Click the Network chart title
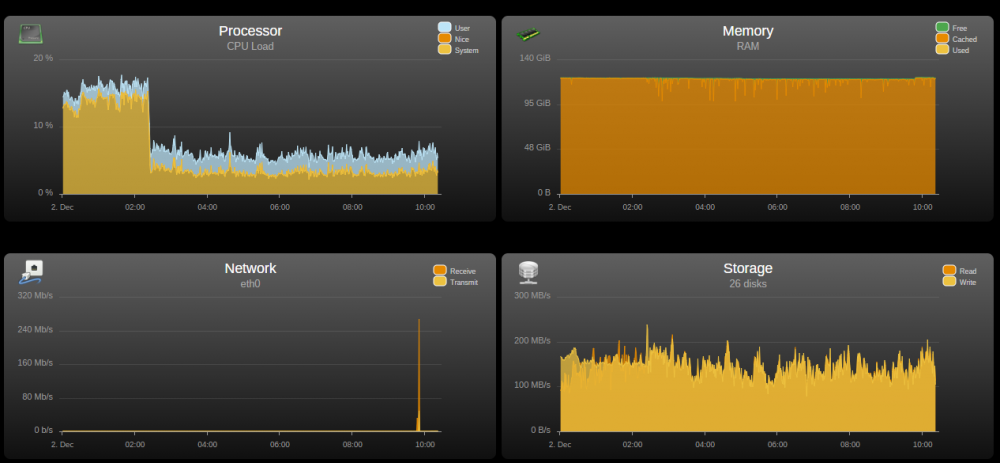Image resolution: width=1000 pixels, height=463 pixels. [x=250, y=268]
